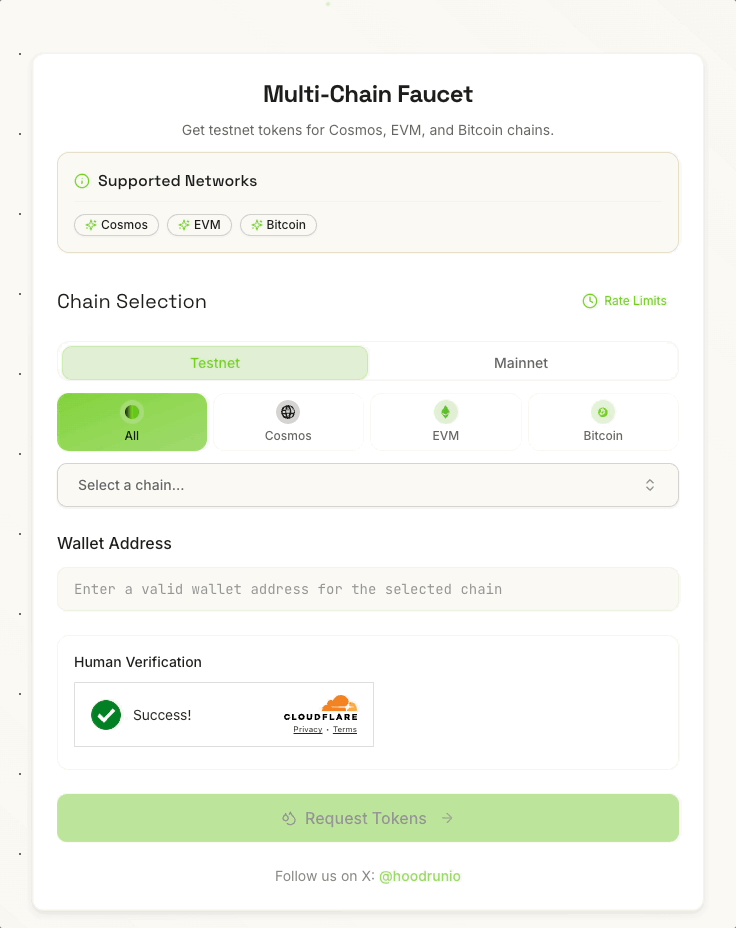Click the EVM network icon badge
This screenshot has width=736, height=928.
point(182,225)
